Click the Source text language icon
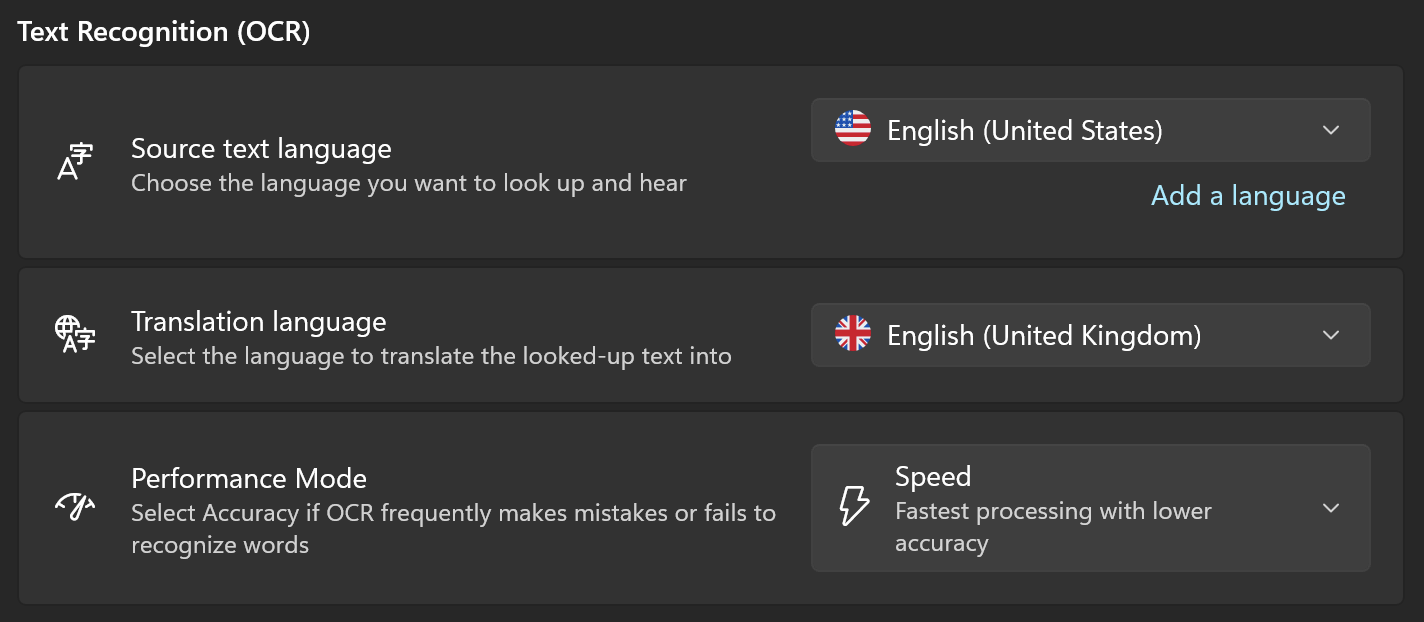 pos(75,162)
